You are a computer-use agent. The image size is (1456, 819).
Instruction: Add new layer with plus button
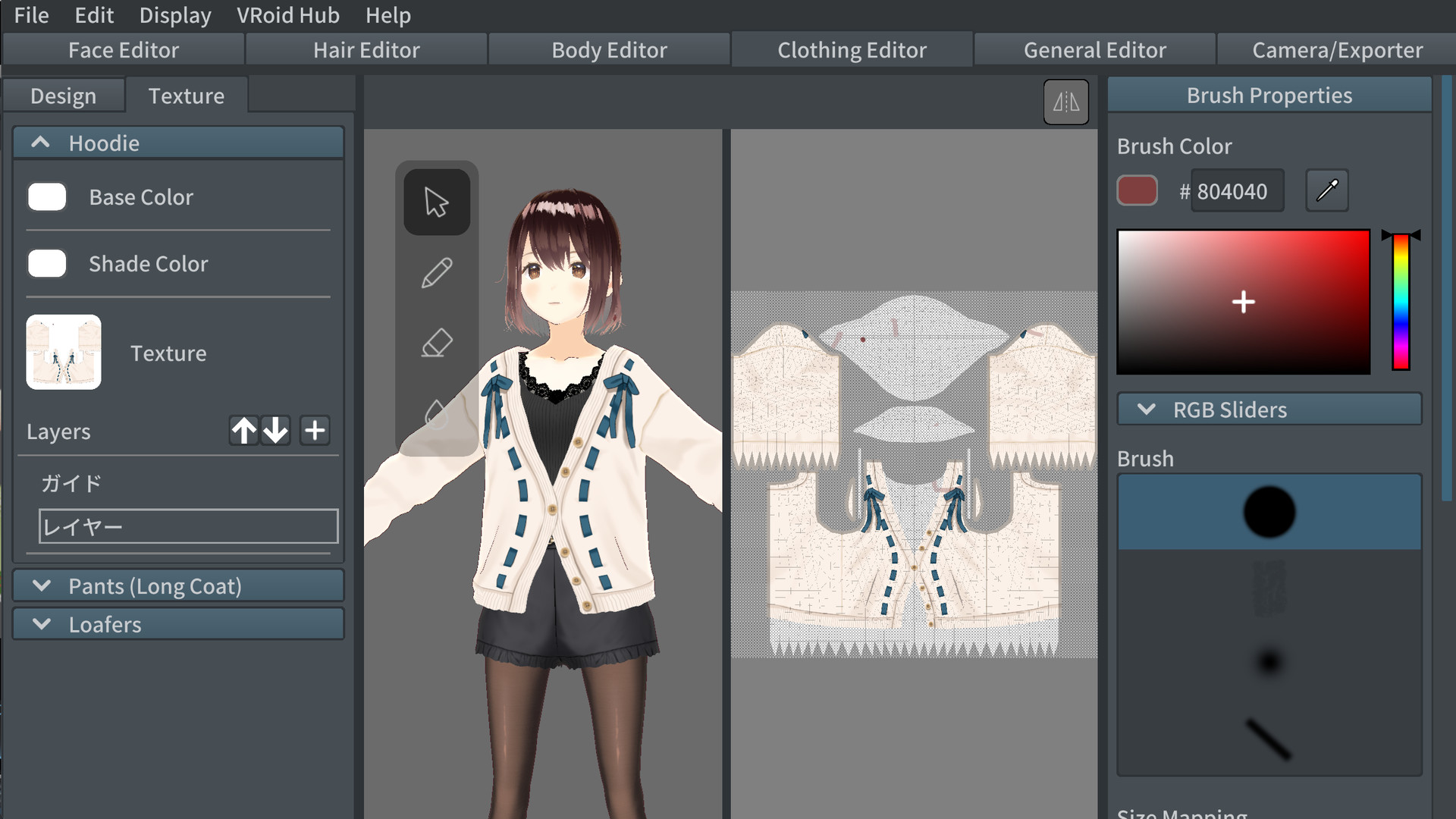314,431
